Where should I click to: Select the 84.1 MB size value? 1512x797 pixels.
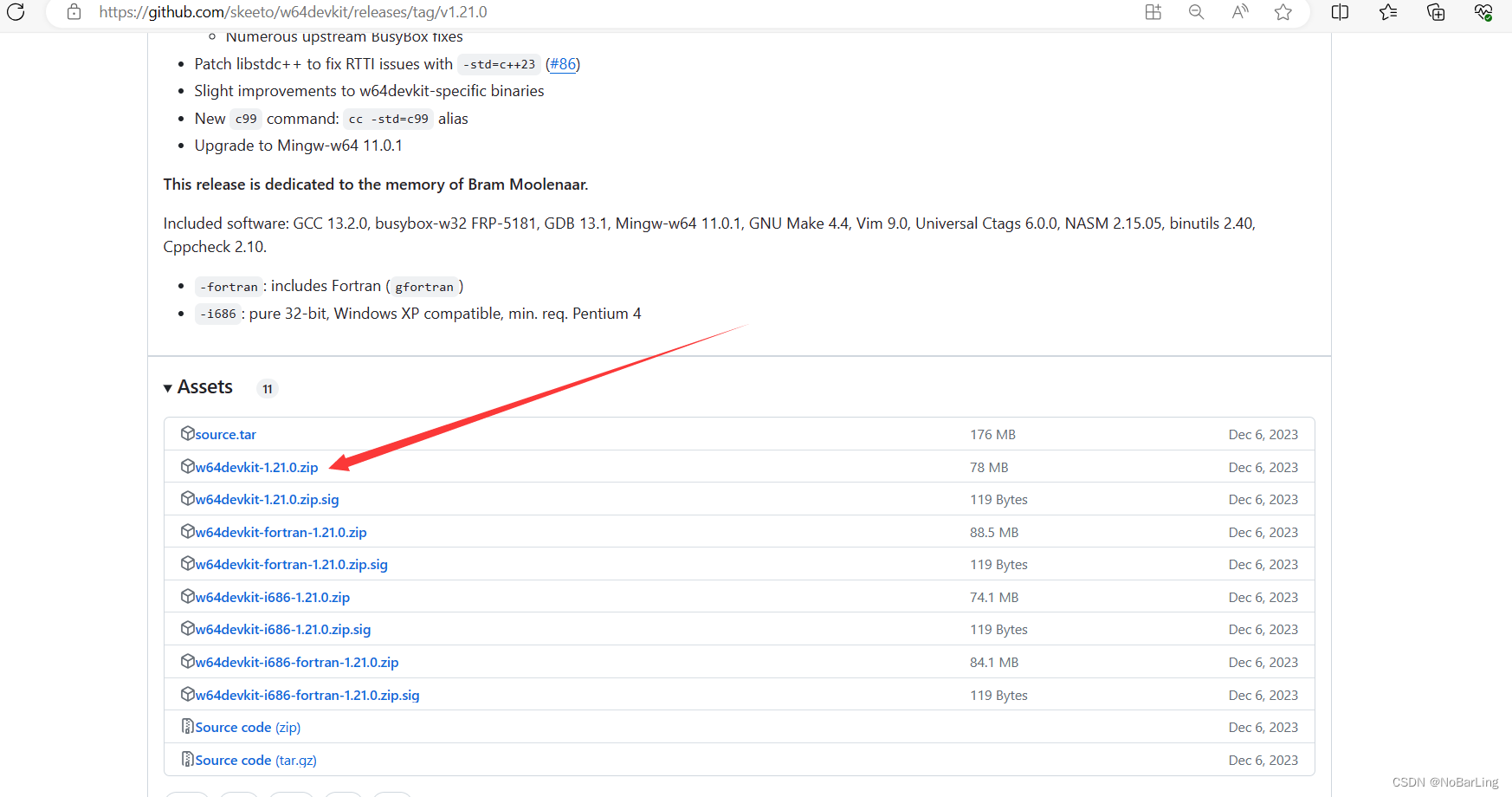(x=994, y=663)
